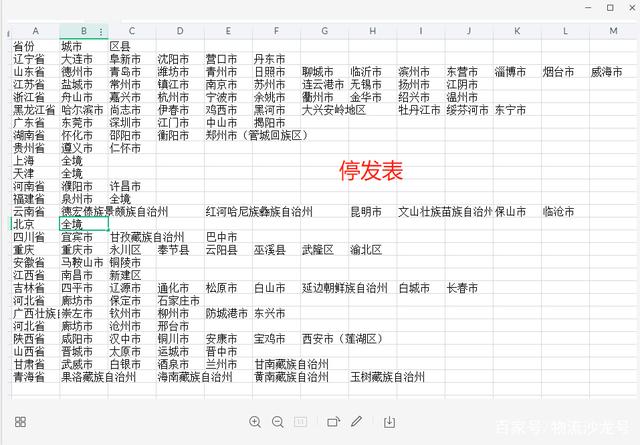The width and height of the screenshot is (640, 445).
Task: Select the 红河哈尼族彝族自治州 cell
Action: tap(259, 211)
